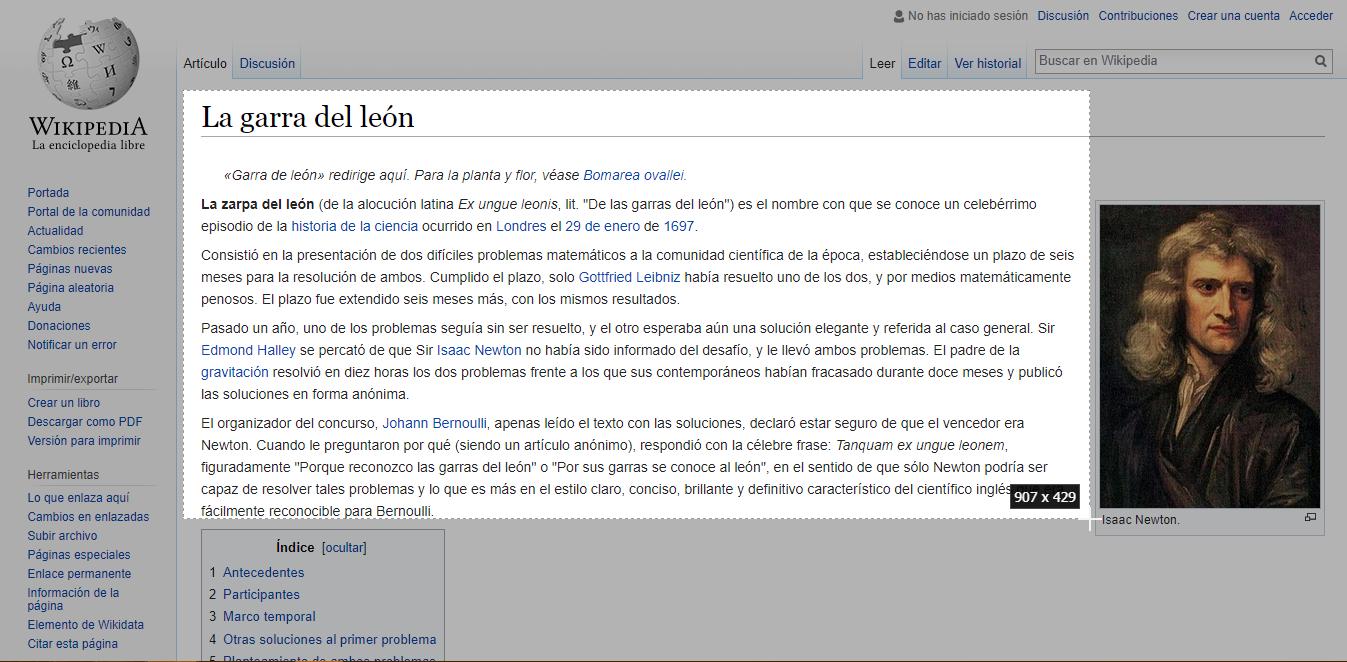Follow the Isaac Newton article link
The image size is (1347, 662).
click(479, 350)
